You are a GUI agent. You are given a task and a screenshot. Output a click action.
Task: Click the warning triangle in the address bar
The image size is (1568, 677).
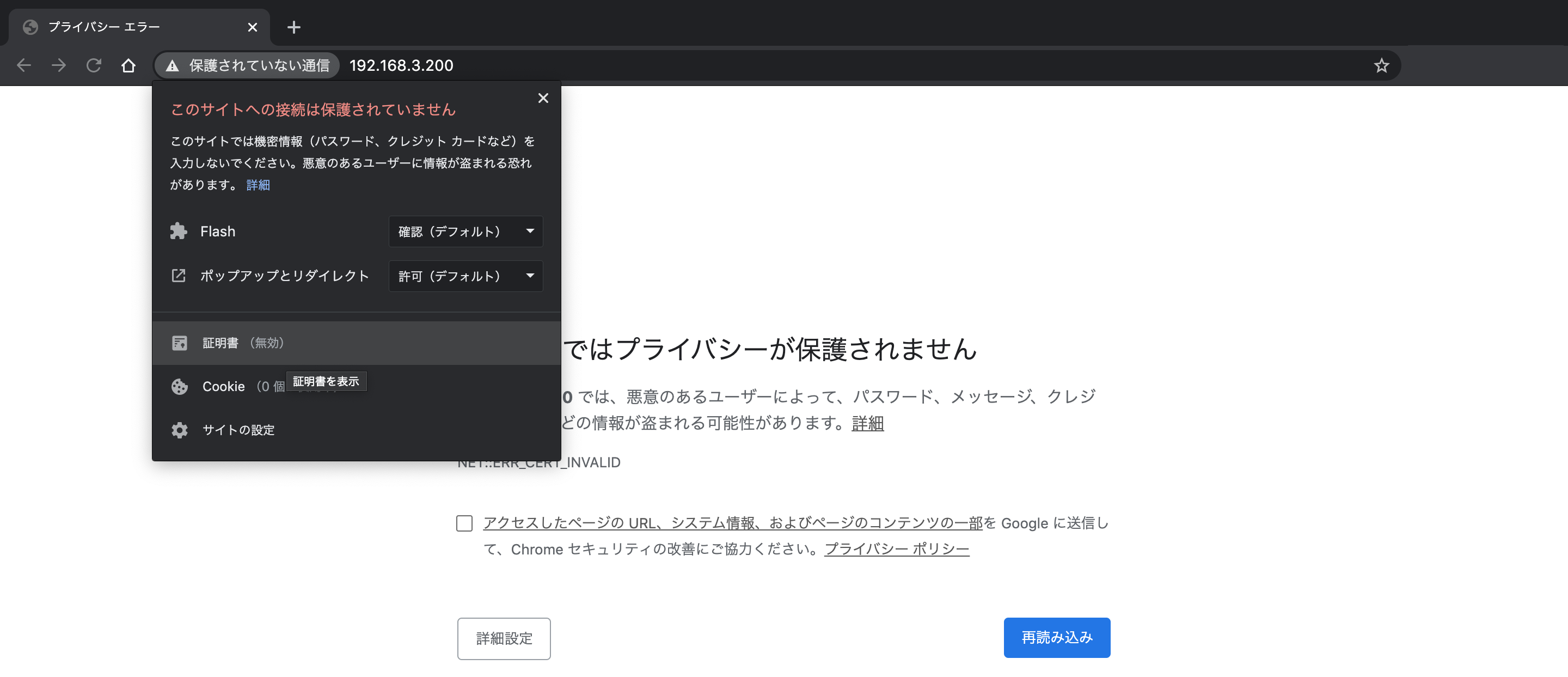(172, 66)
